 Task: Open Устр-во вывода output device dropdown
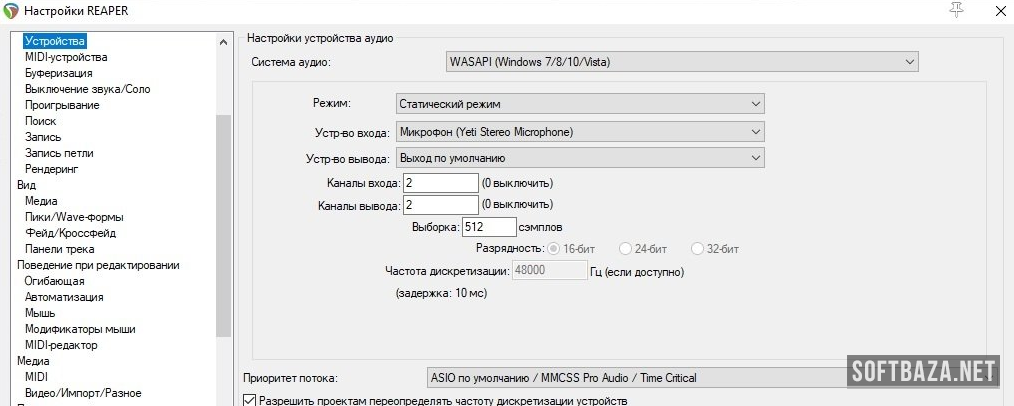tap(579, 158)
